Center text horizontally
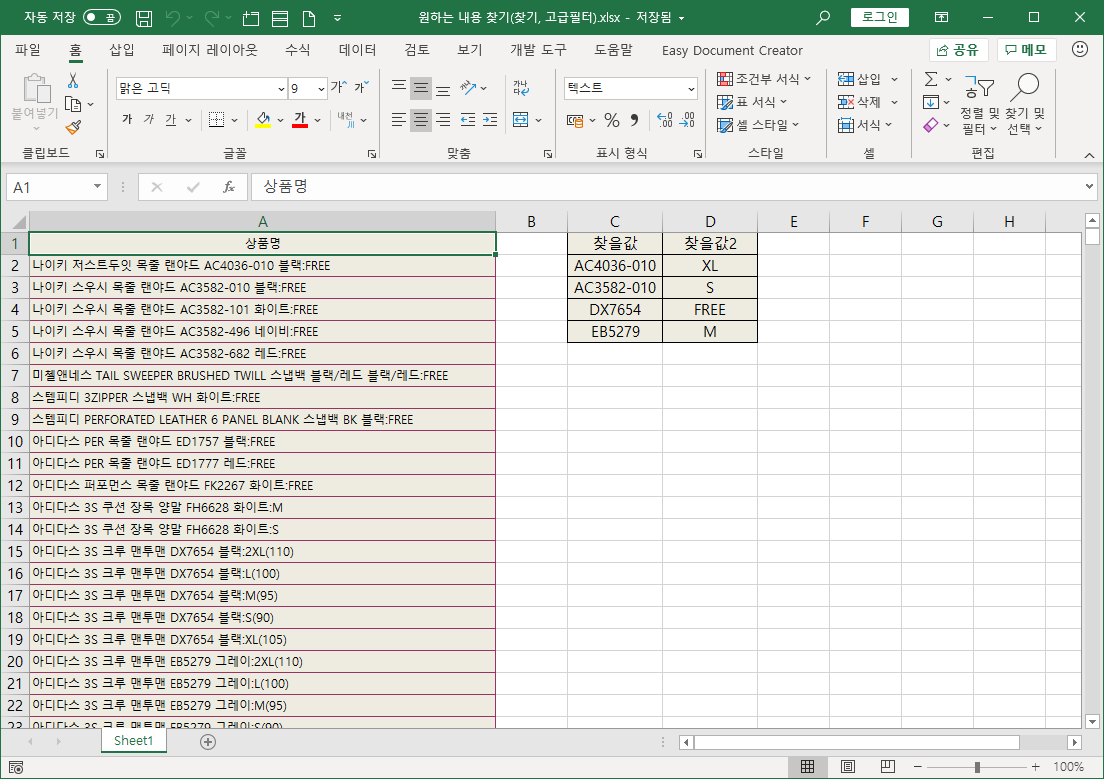This screenshot has height=779, width=1104. coord(421,120)
